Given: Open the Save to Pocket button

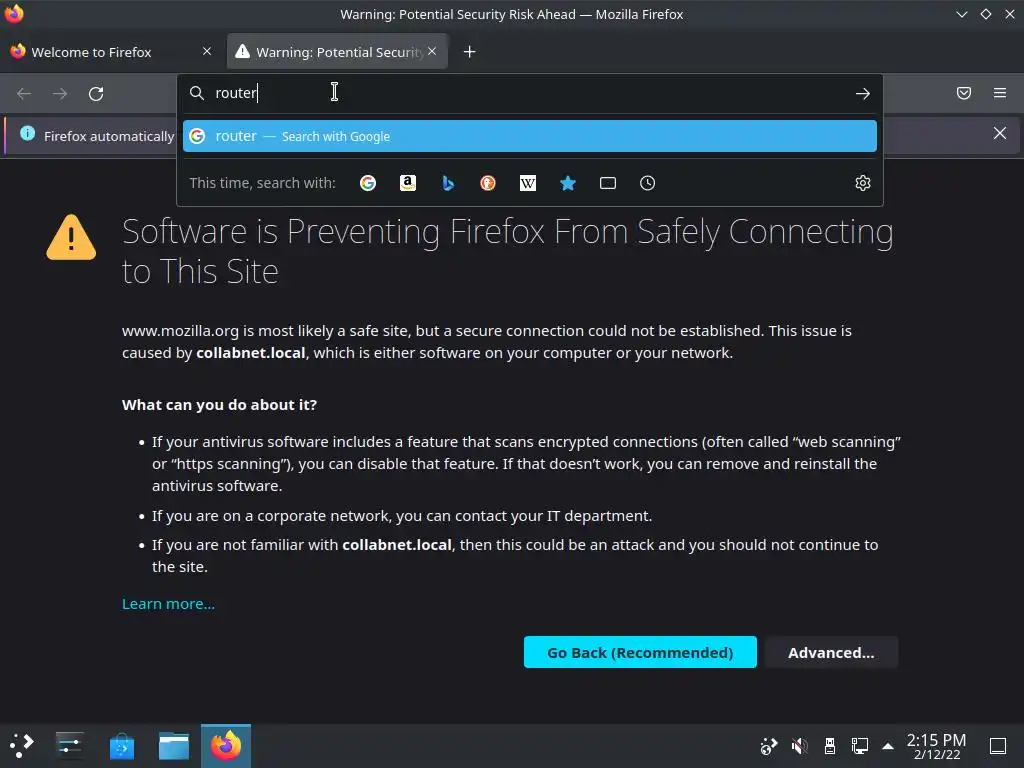Looking at the screenshot, I should (964, 93).
